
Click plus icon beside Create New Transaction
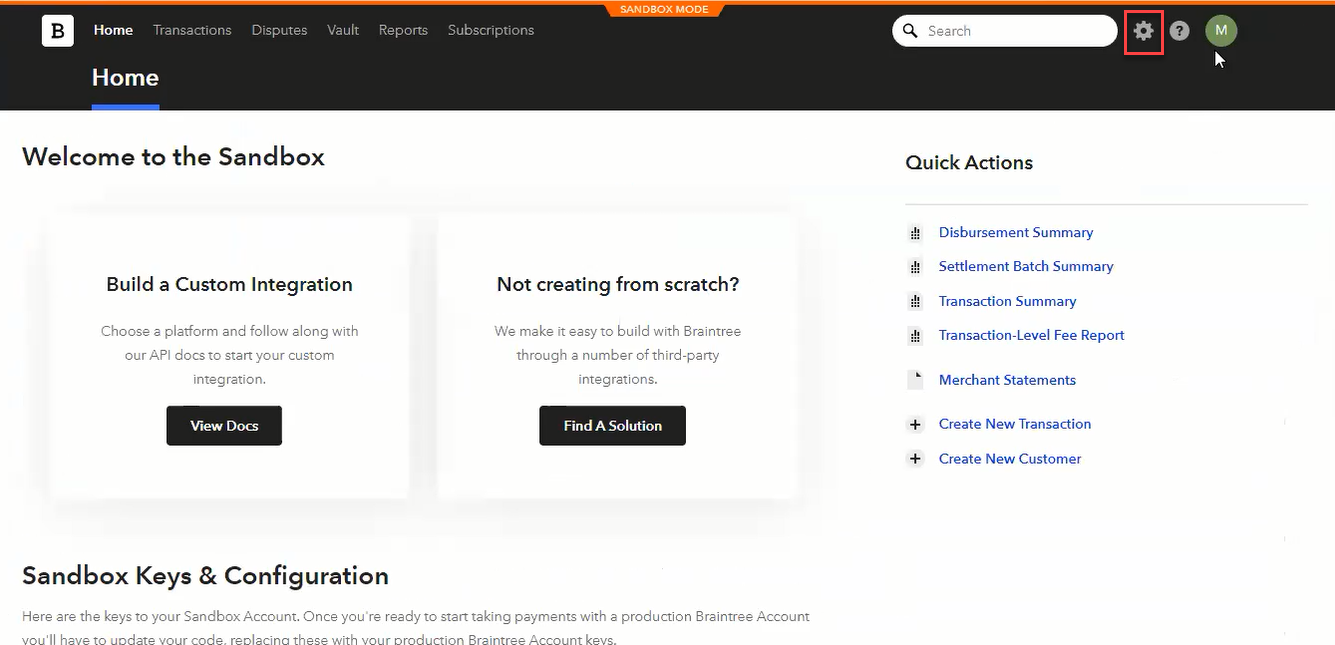coord(915,424)
